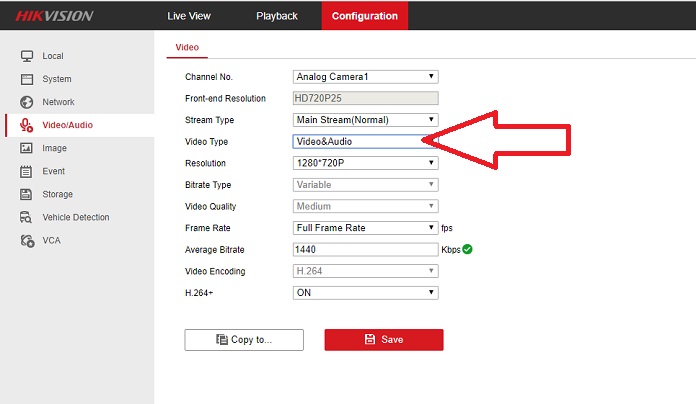Open the Frame Rate dropdown

click(365, 228)
